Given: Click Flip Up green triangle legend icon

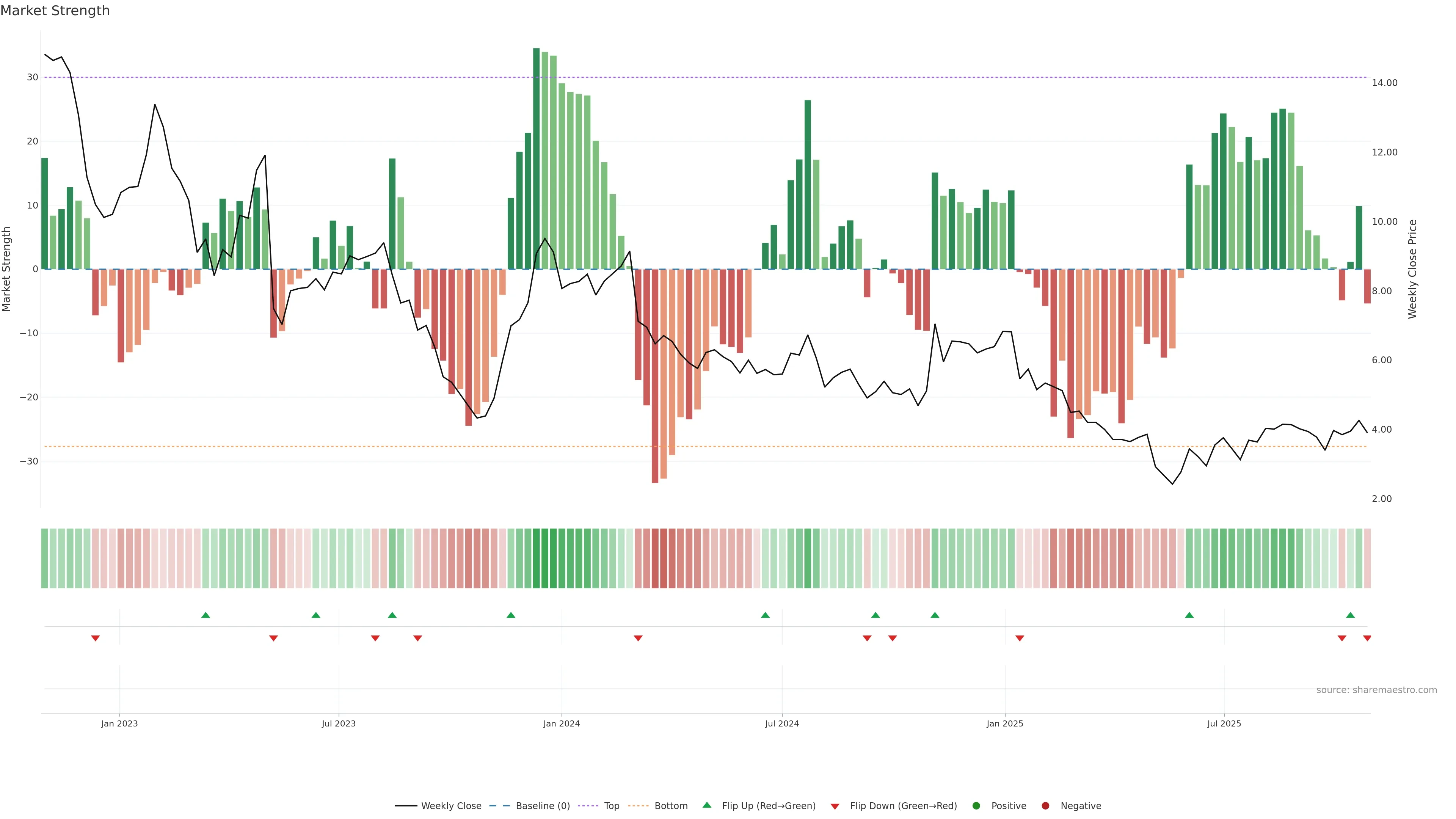Looking at the screenshot, I should click(x=706, y=805).
